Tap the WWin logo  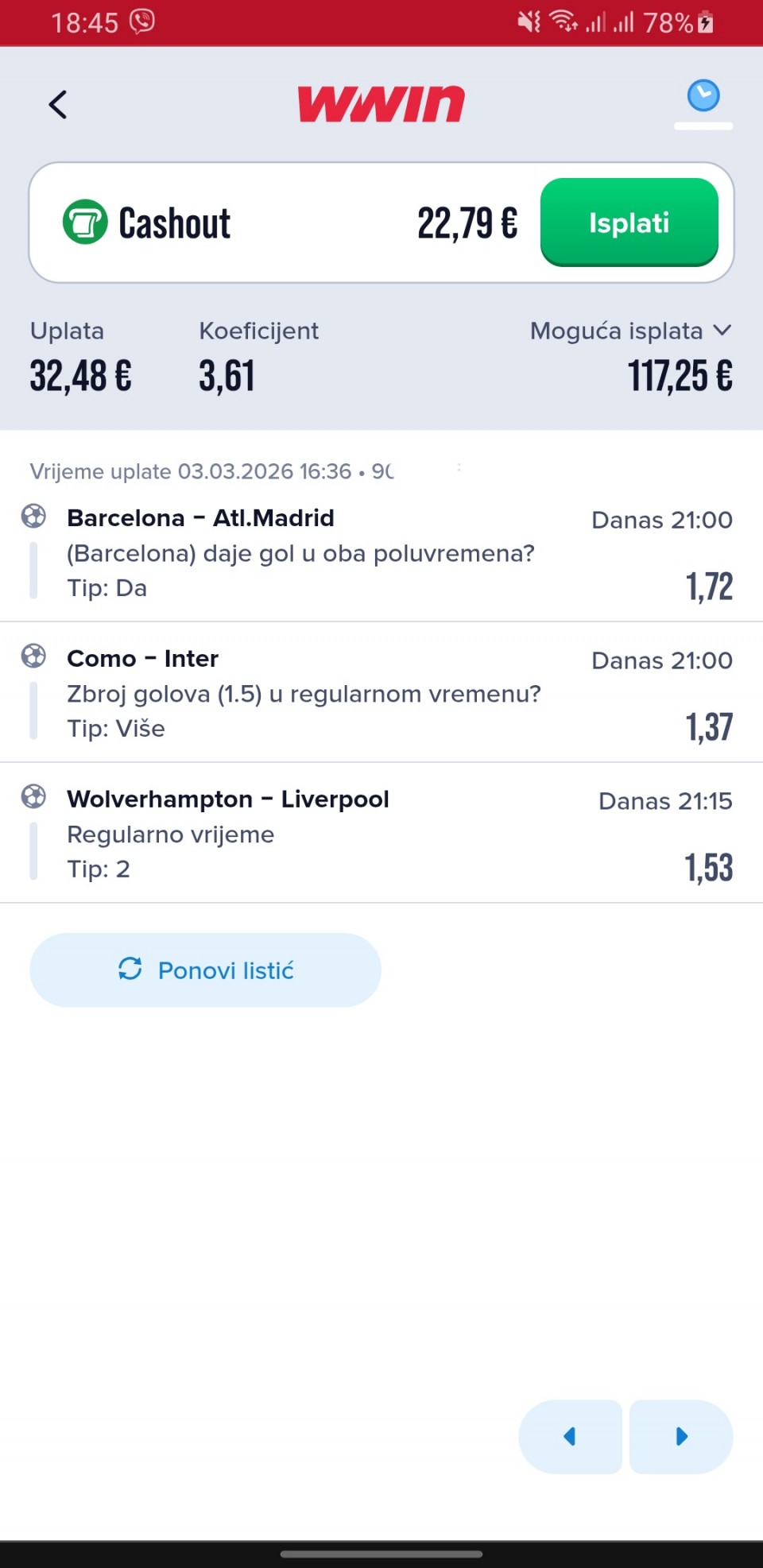click(381, 104)
